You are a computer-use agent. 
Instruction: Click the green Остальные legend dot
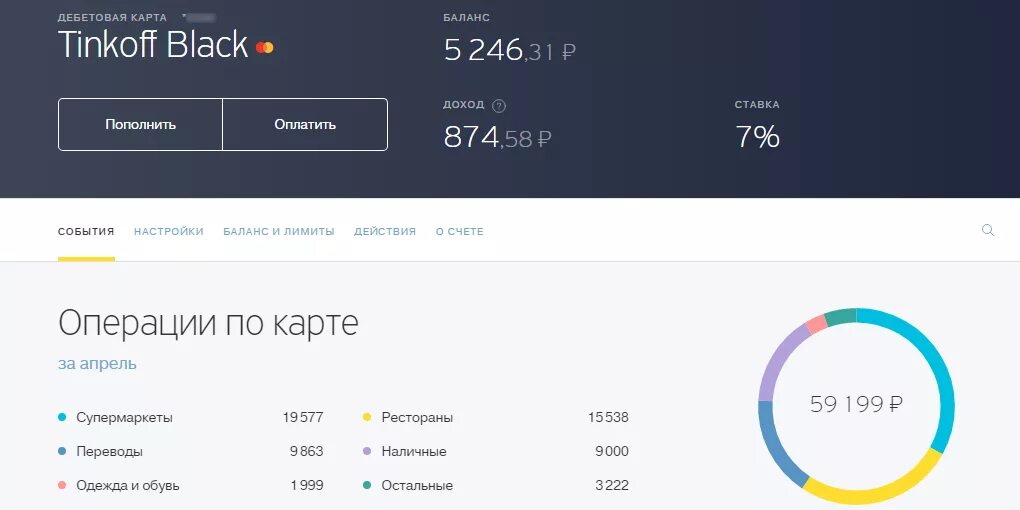coord(367,485)
